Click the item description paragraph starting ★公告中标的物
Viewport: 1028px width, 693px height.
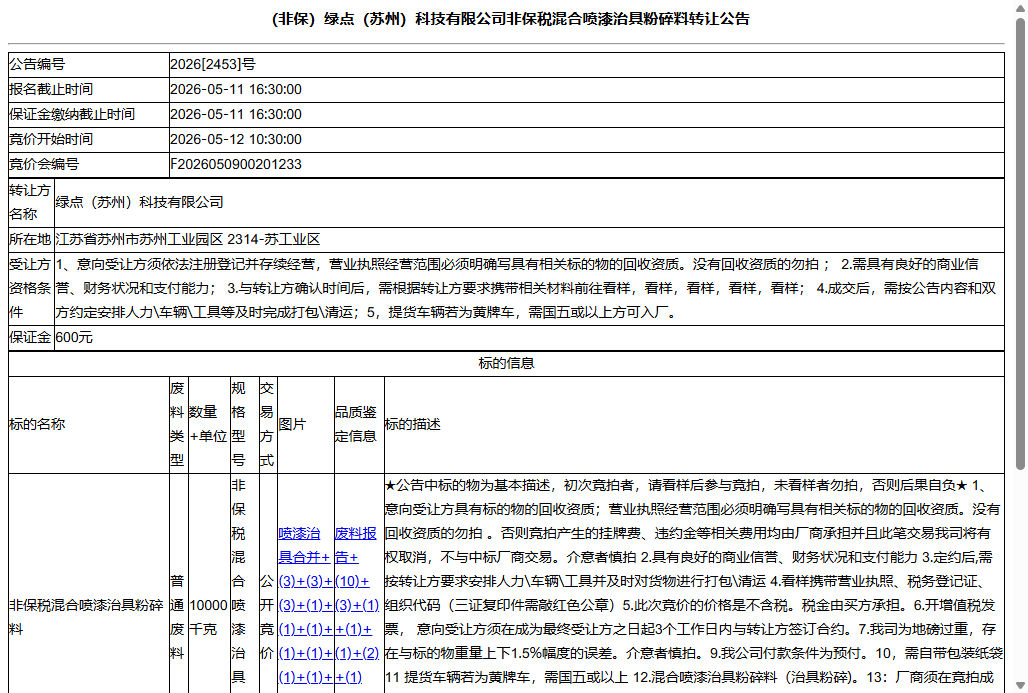(x=694, y=582)
